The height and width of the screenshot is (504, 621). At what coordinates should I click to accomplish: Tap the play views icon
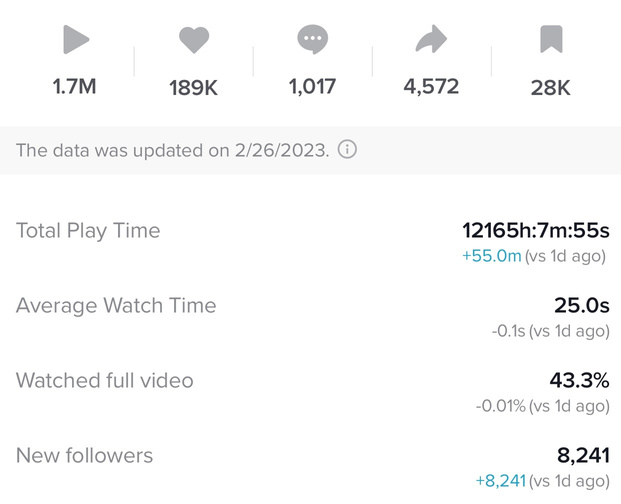coord(76,41)
